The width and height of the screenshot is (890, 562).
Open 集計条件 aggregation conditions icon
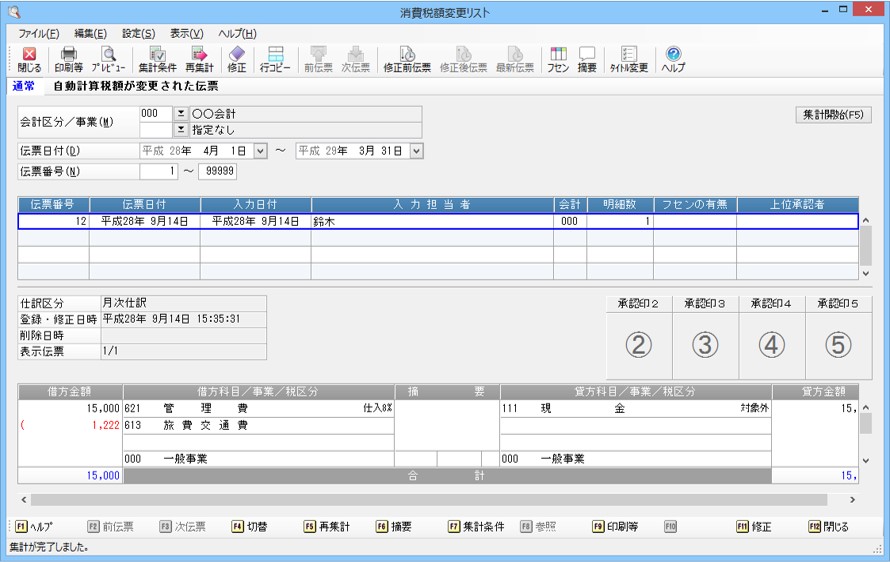[157, 59]
